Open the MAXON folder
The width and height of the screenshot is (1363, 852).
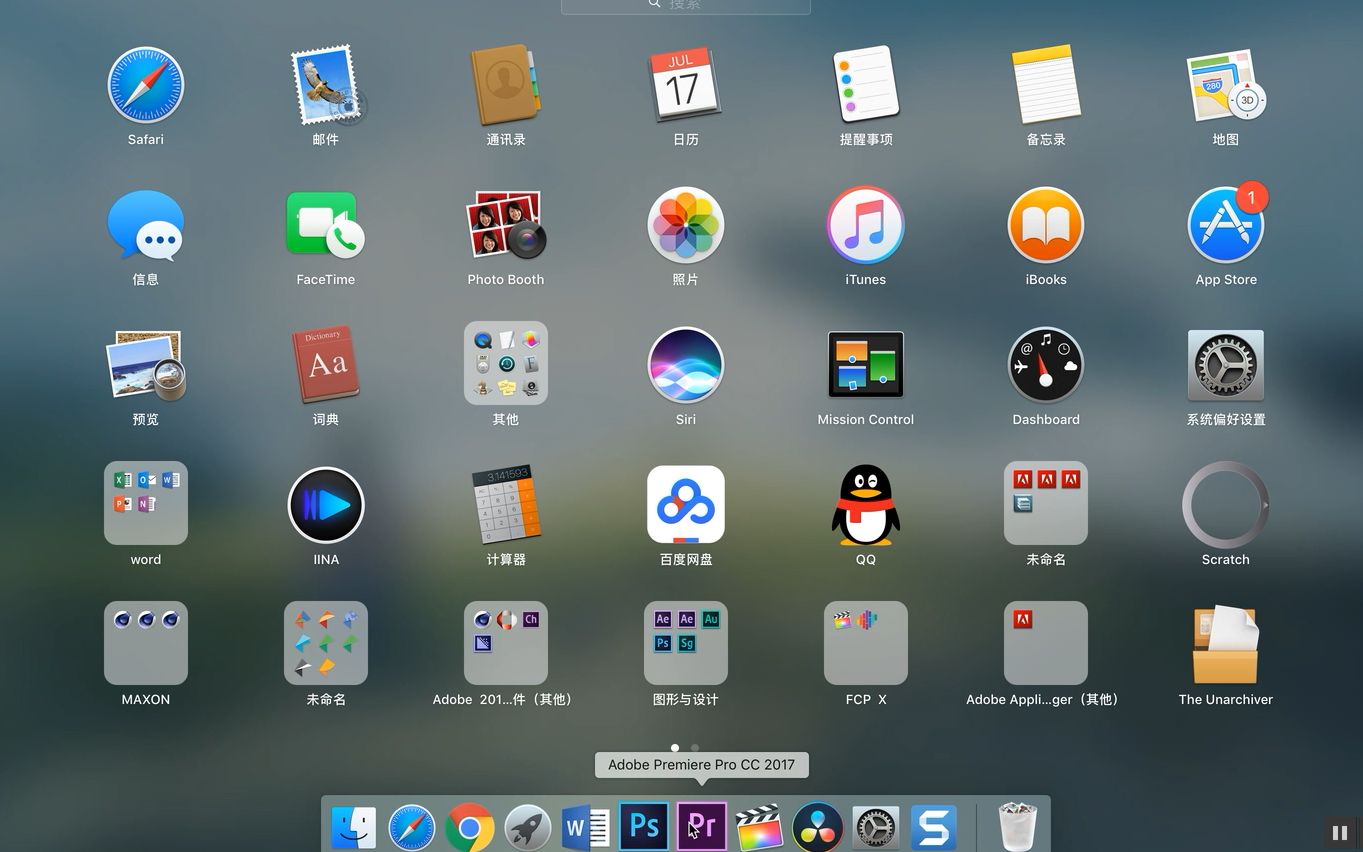(x=146, y=643)
